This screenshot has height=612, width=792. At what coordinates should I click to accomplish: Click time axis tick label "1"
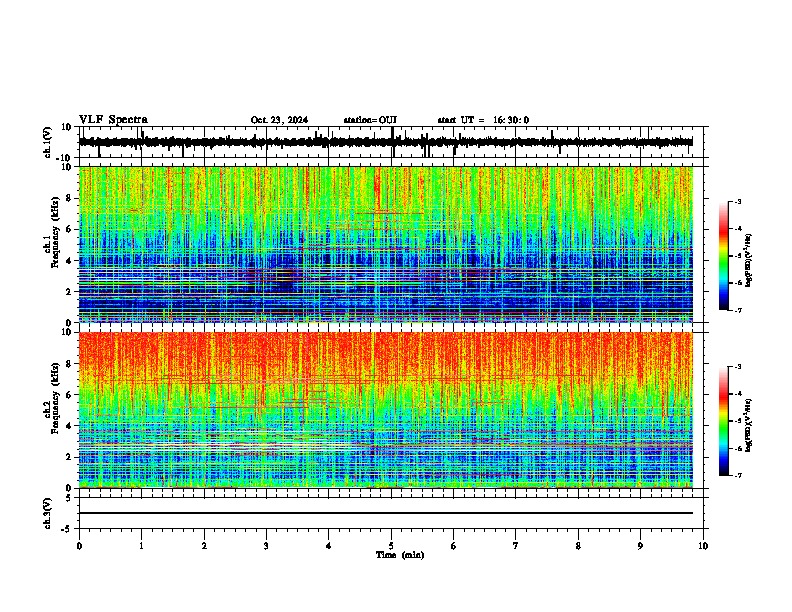tap(141, 546)
